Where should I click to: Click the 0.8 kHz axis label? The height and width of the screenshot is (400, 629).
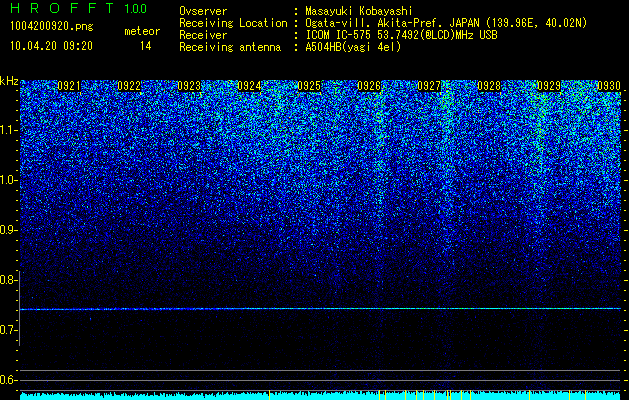[9, 280]
